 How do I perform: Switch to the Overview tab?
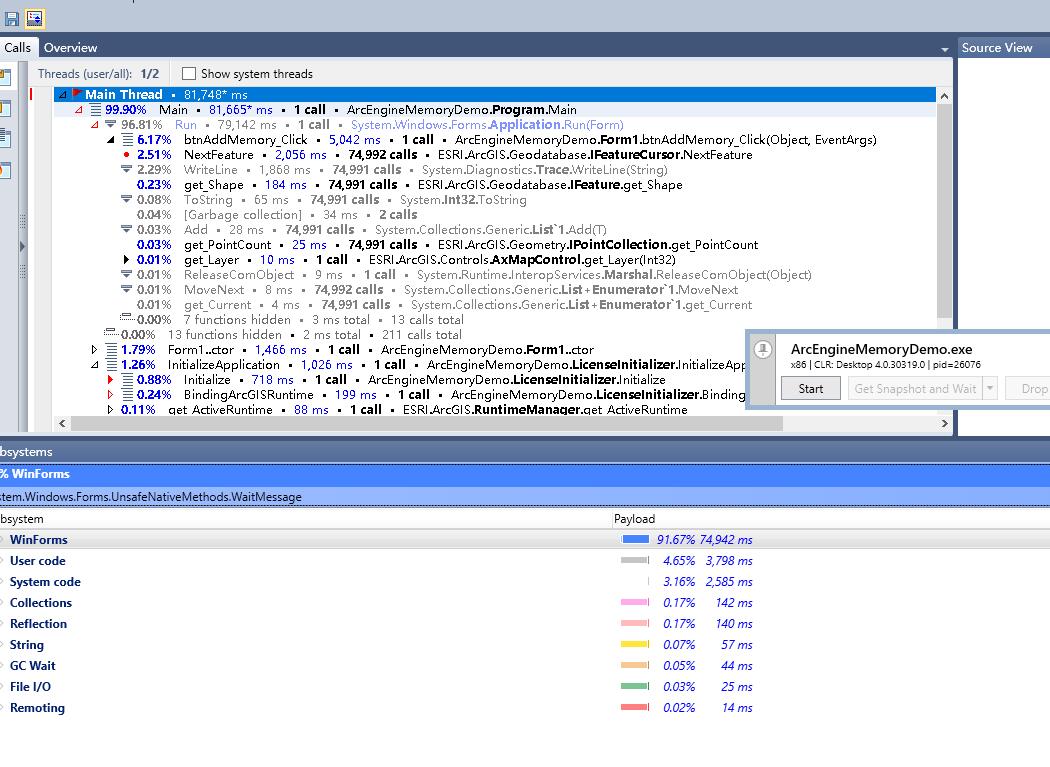point(70,47)
